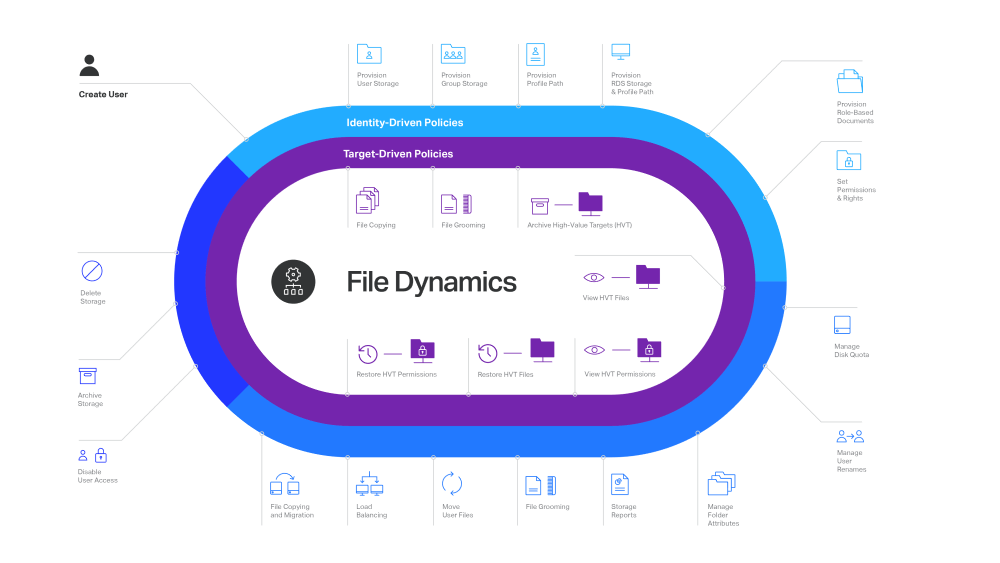The image size is (1000, 563).
Task: Click the Archive High-Value Targets (HVT) text
Action: (580, 225)
